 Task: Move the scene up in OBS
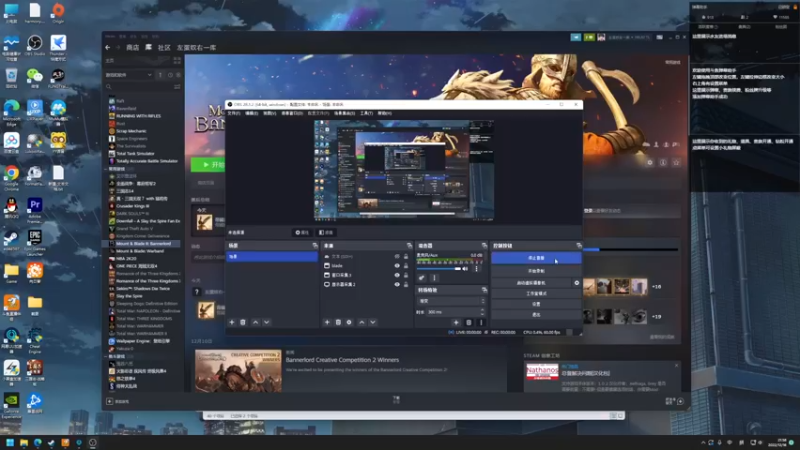(255, 322)
